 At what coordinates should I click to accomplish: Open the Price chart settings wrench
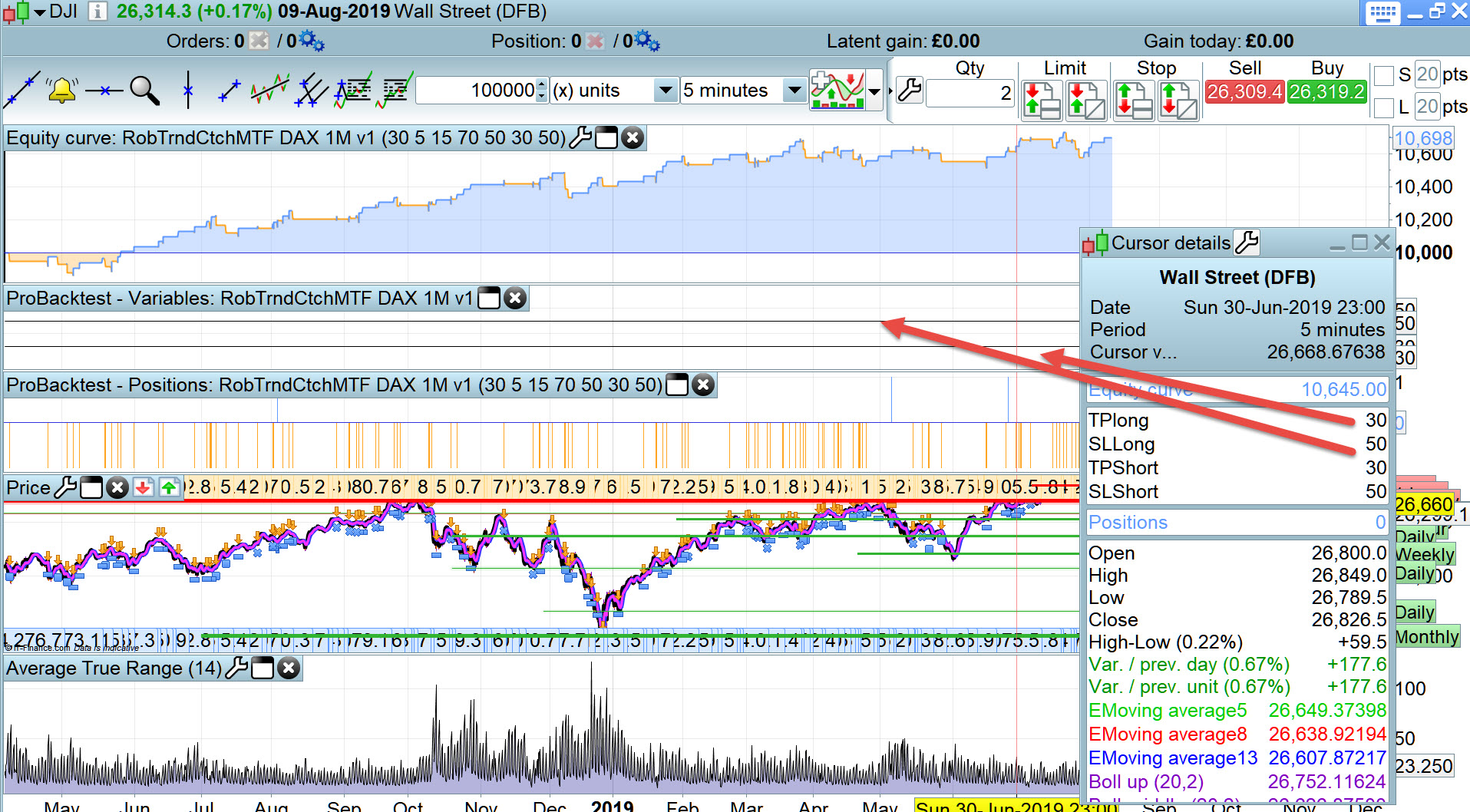[66, 487]
